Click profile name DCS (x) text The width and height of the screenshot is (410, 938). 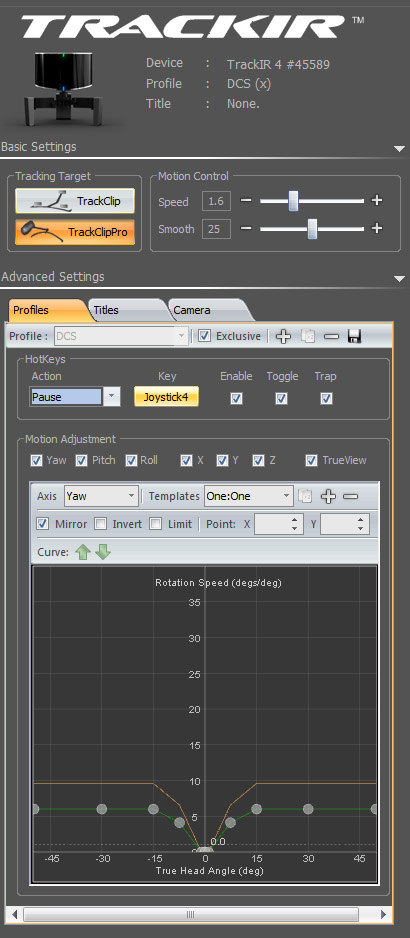tap(249, 84)
